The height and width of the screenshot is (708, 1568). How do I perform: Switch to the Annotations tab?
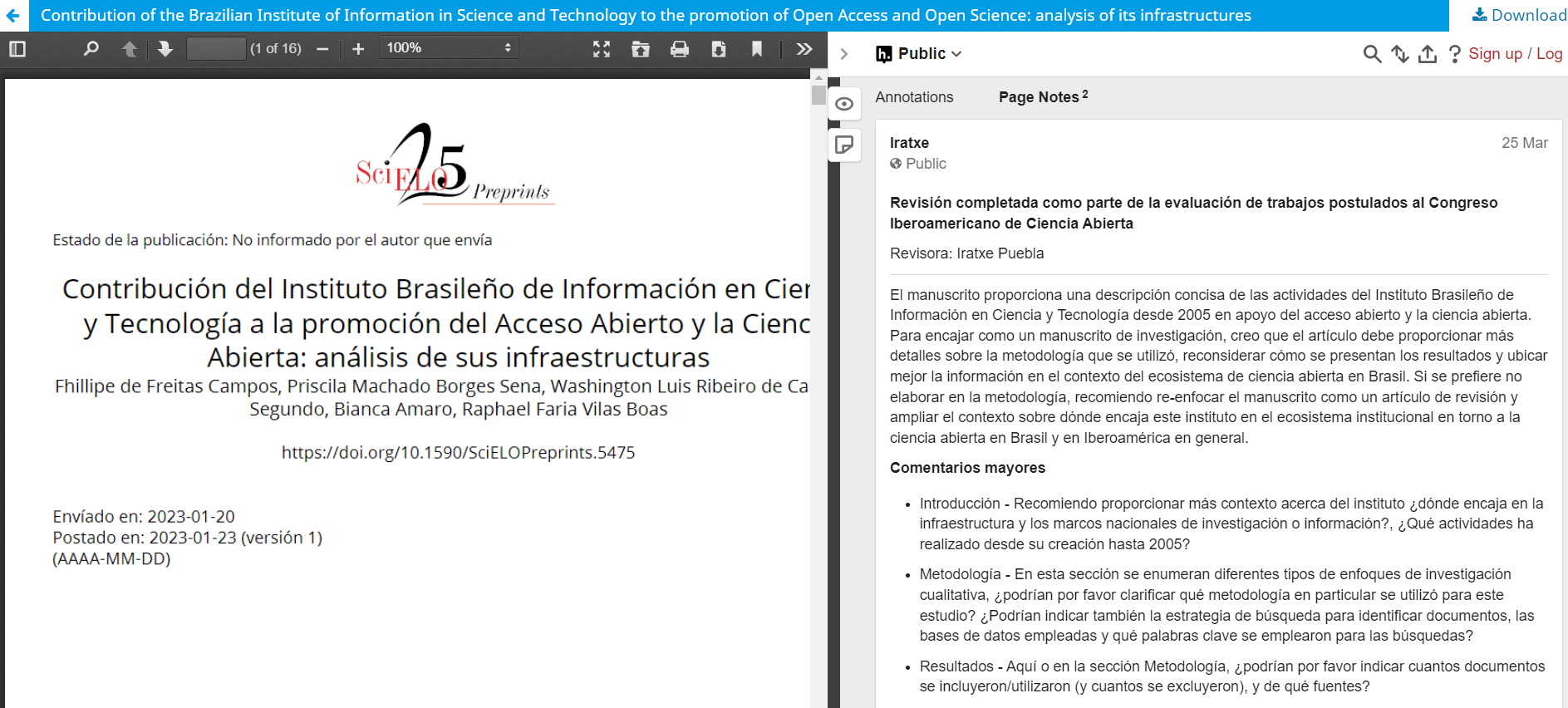[x=914, y=97]
